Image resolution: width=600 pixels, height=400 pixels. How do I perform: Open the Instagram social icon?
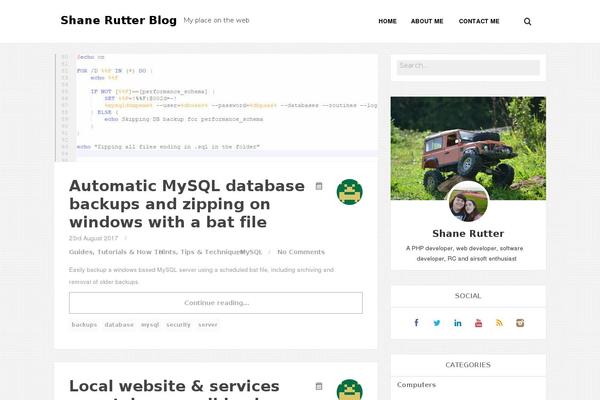point(520,323)
